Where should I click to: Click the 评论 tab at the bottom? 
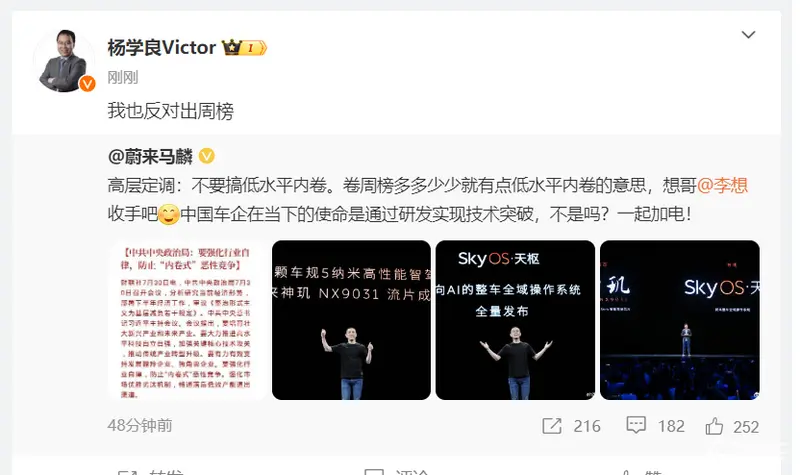(397, 471)
